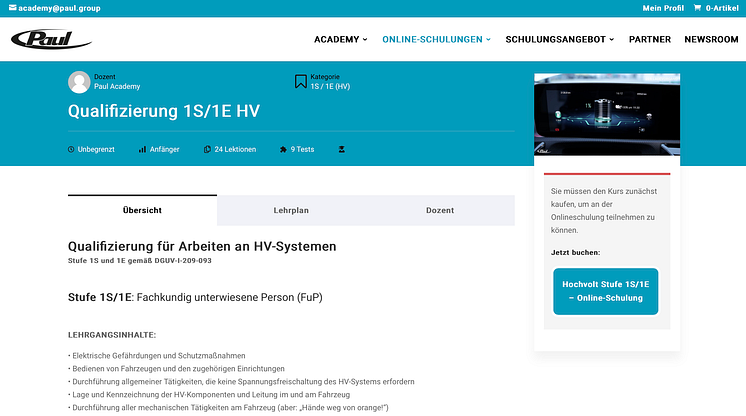Expand the SCHULUNGSANGEBOT dropdown menu

click(x=560, y=39)
